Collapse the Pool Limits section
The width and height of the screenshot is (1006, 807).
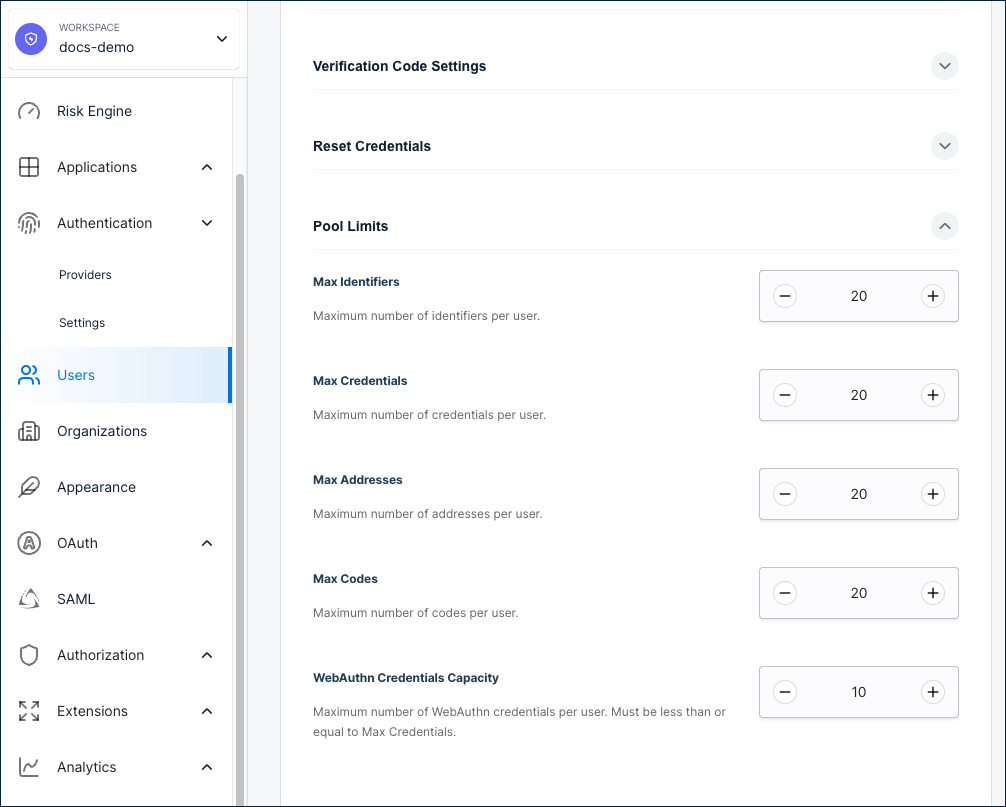click(x=944, y=226)
